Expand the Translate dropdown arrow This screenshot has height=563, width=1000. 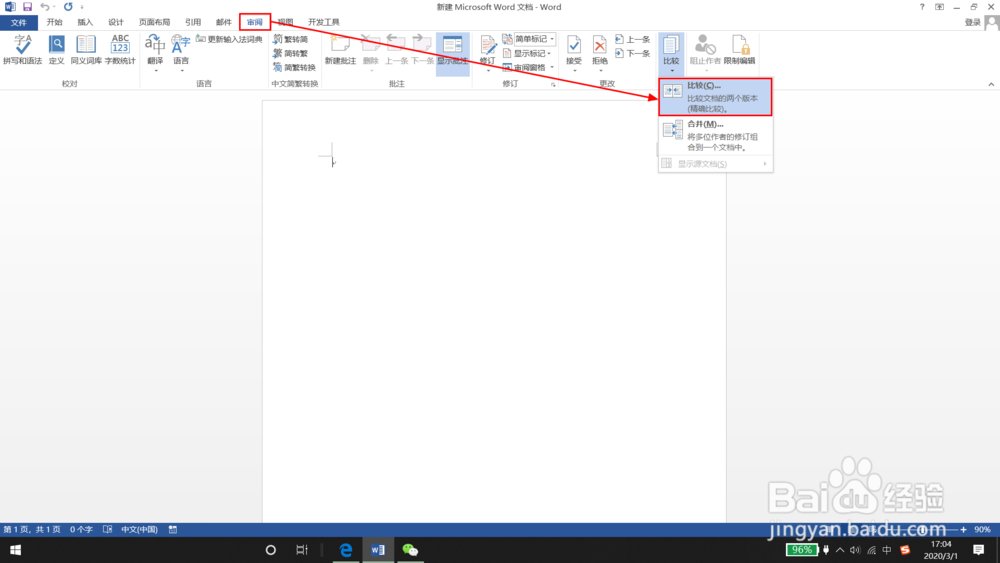pyautogui.click(x=156, y=70)
